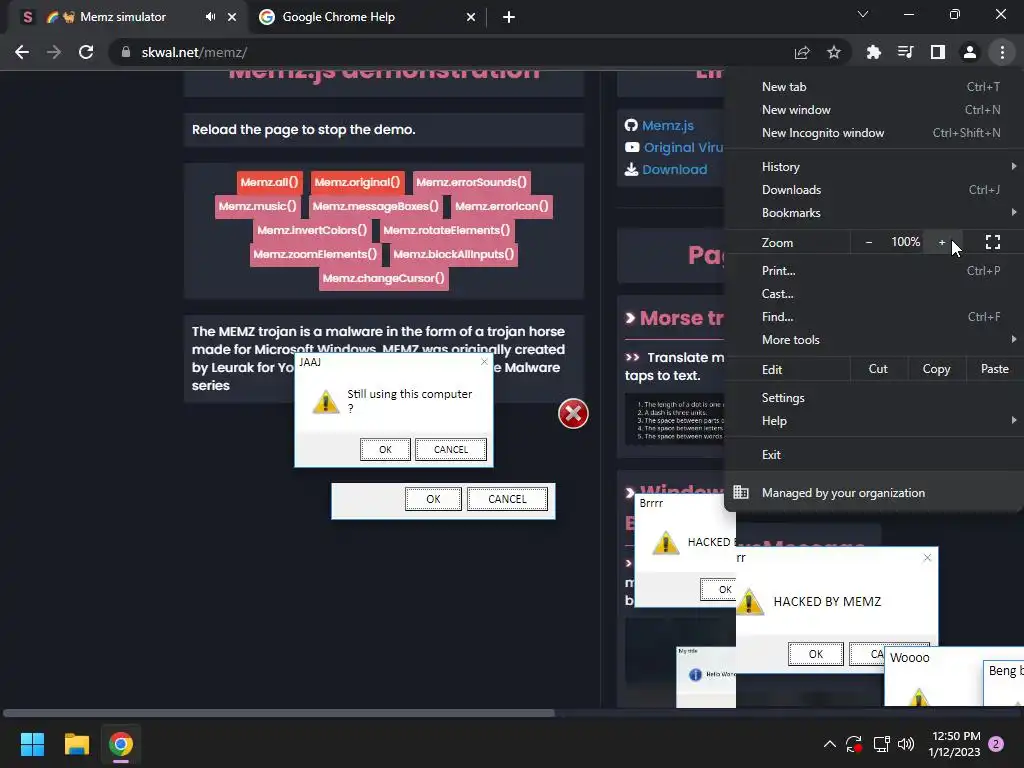Screen dimensions: 1024x768
Task: Click Cut in the Edit row
Action: [x=878, y=369]
